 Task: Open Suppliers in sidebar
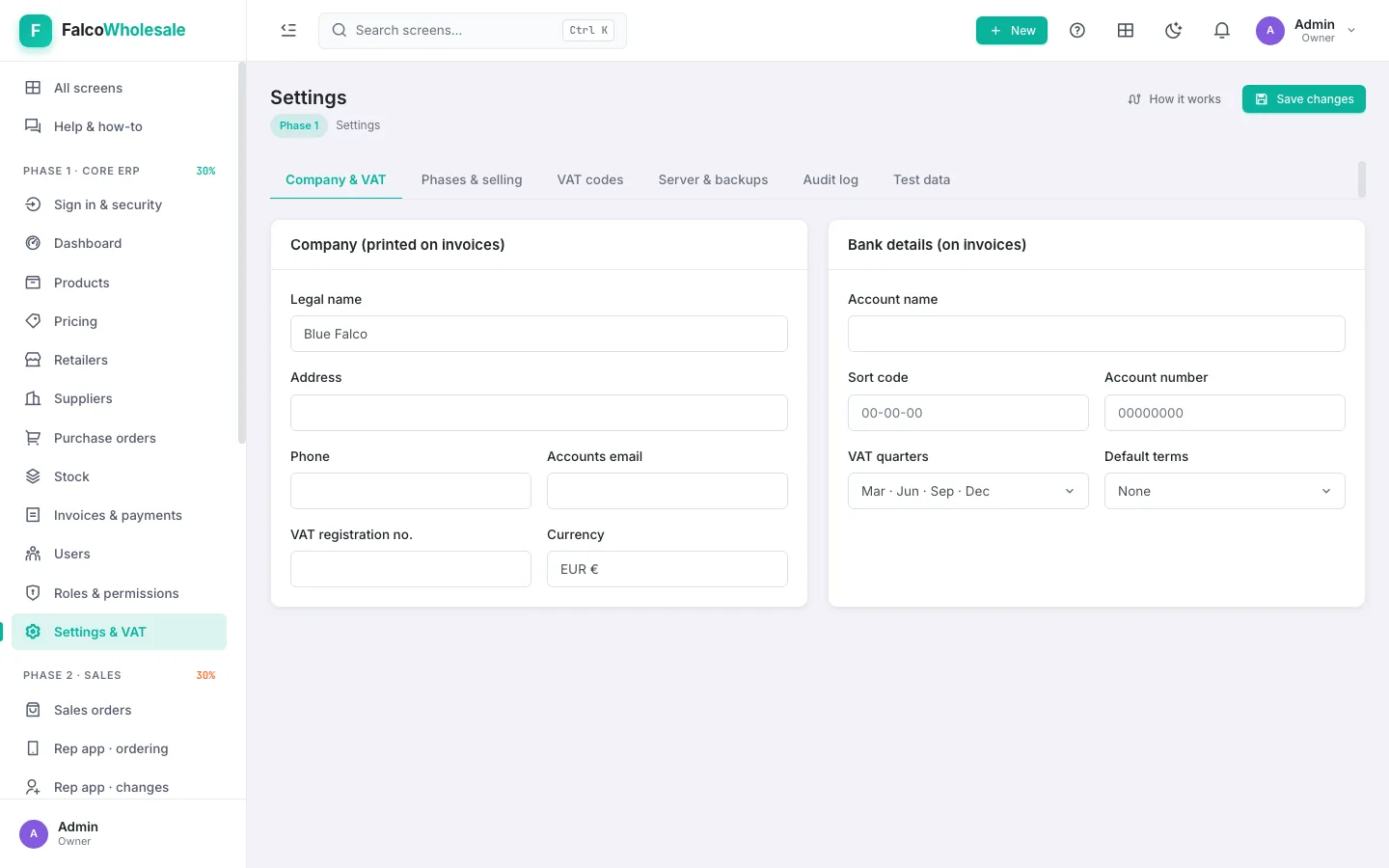pyautogui.click(x=119, y=398)
